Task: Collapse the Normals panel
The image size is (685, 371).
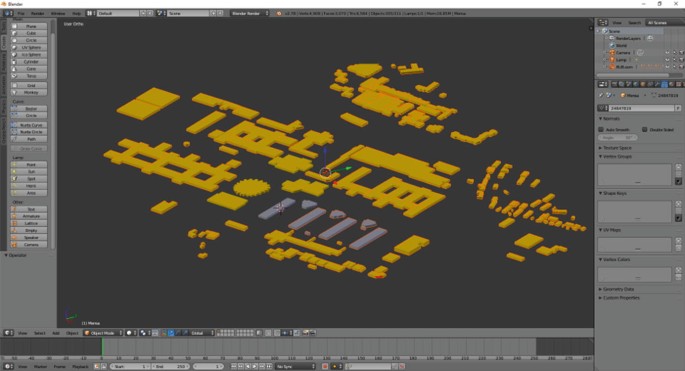Action: pos(611,118)
